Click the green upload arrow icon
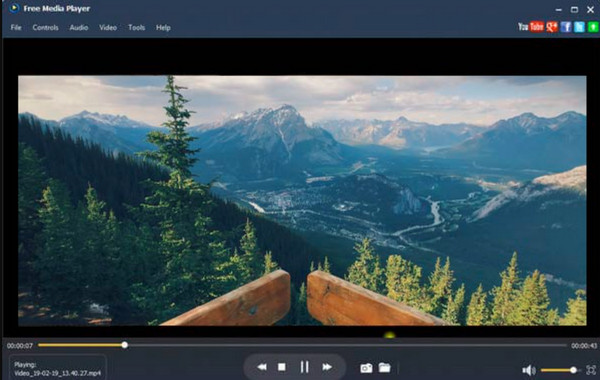 (593, 26)
